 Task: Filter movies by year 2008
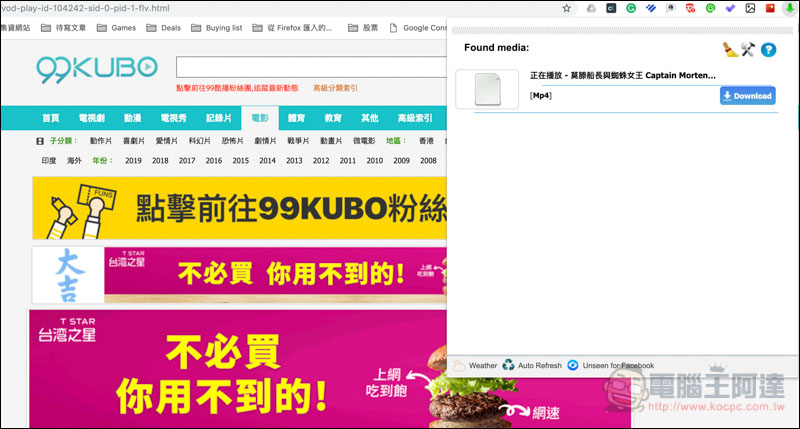[428, 161]
